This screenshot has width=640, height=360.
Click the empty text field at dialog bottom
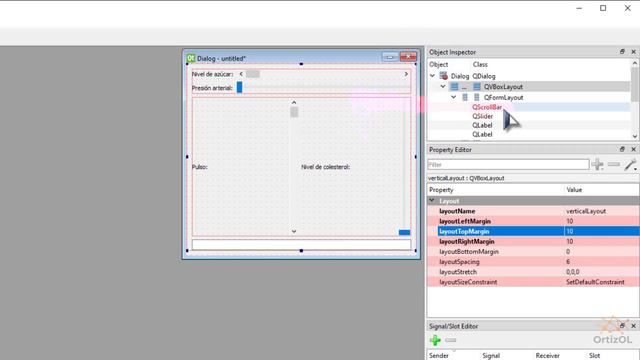point(302,244)
